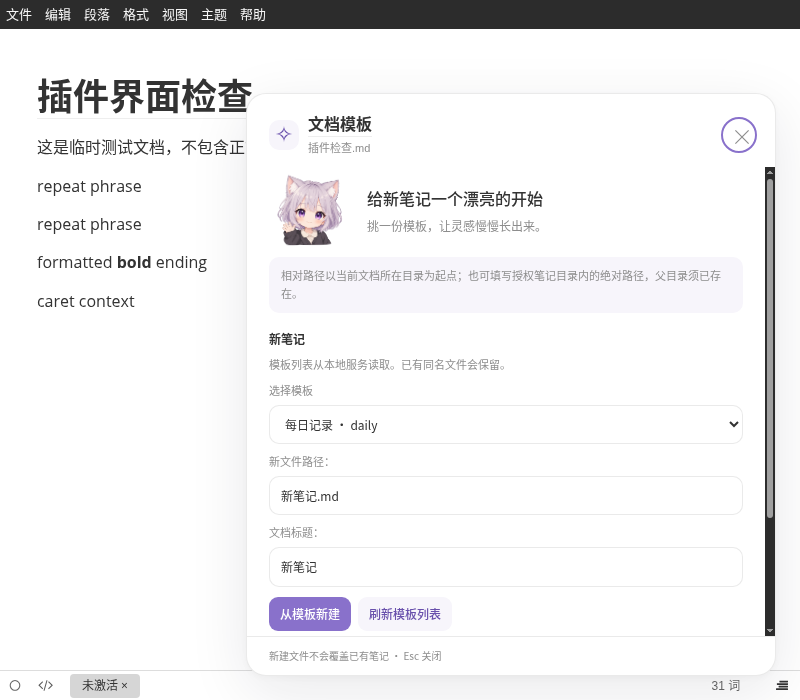This screenshot has width=800, height=700.
Task: Dismiss the 未激活 badge
Action: click(x=124, y=685)
